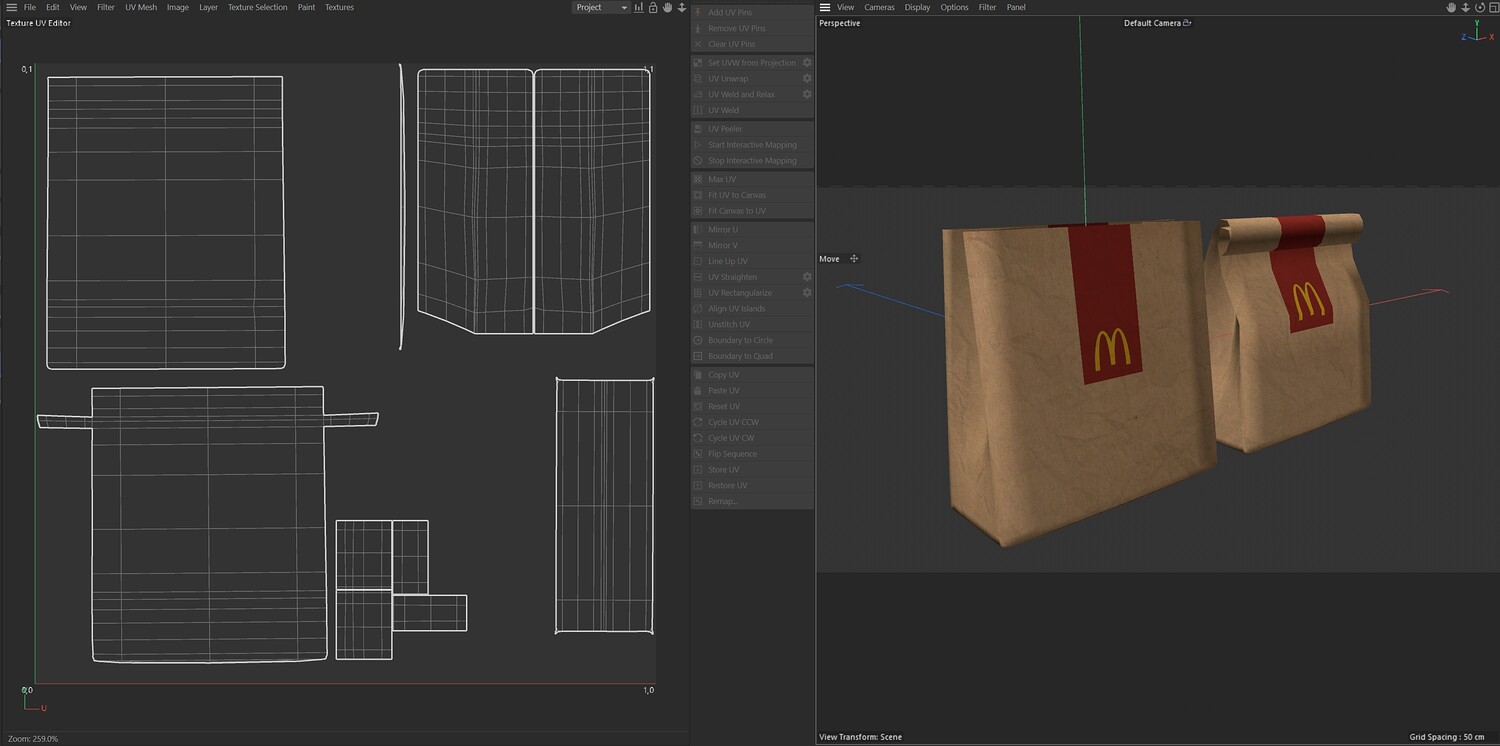Viewport: 1500px width, 746px height.
Task: Click the histogram bars icon beside Project
Action: click(639, 7)
